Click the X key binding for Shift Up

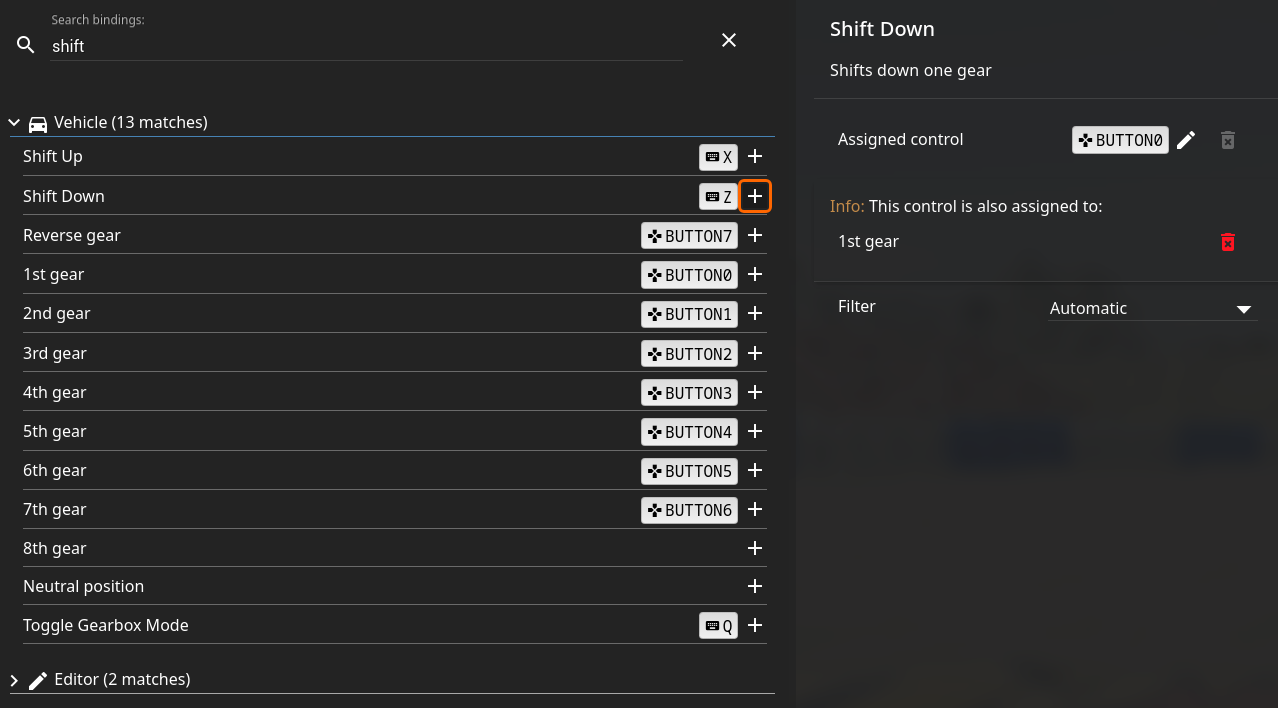click(x=718, y=157)
